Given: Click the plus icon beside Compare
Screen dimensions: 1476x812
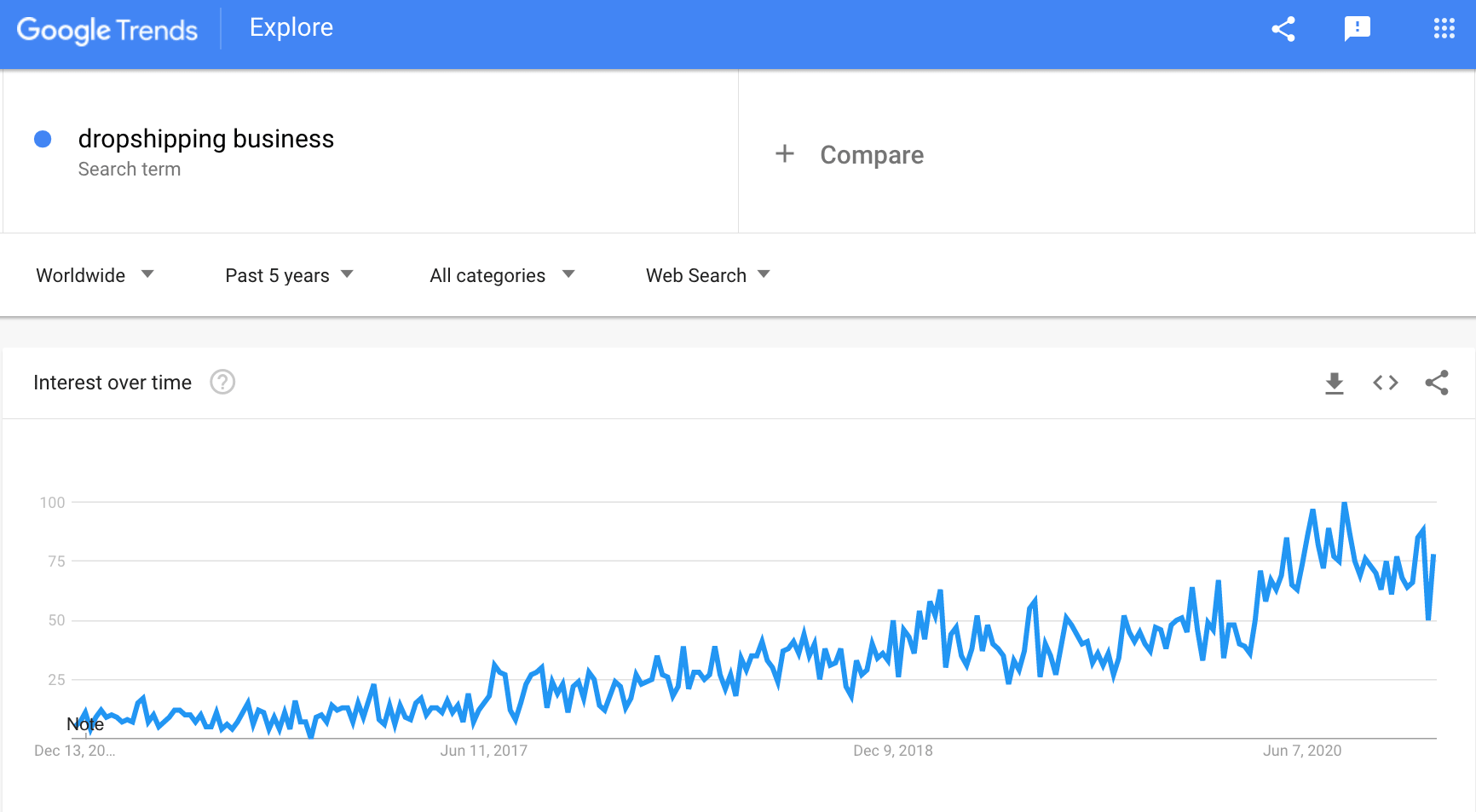Looking at the screenshot, I should (x=785, y=154).
